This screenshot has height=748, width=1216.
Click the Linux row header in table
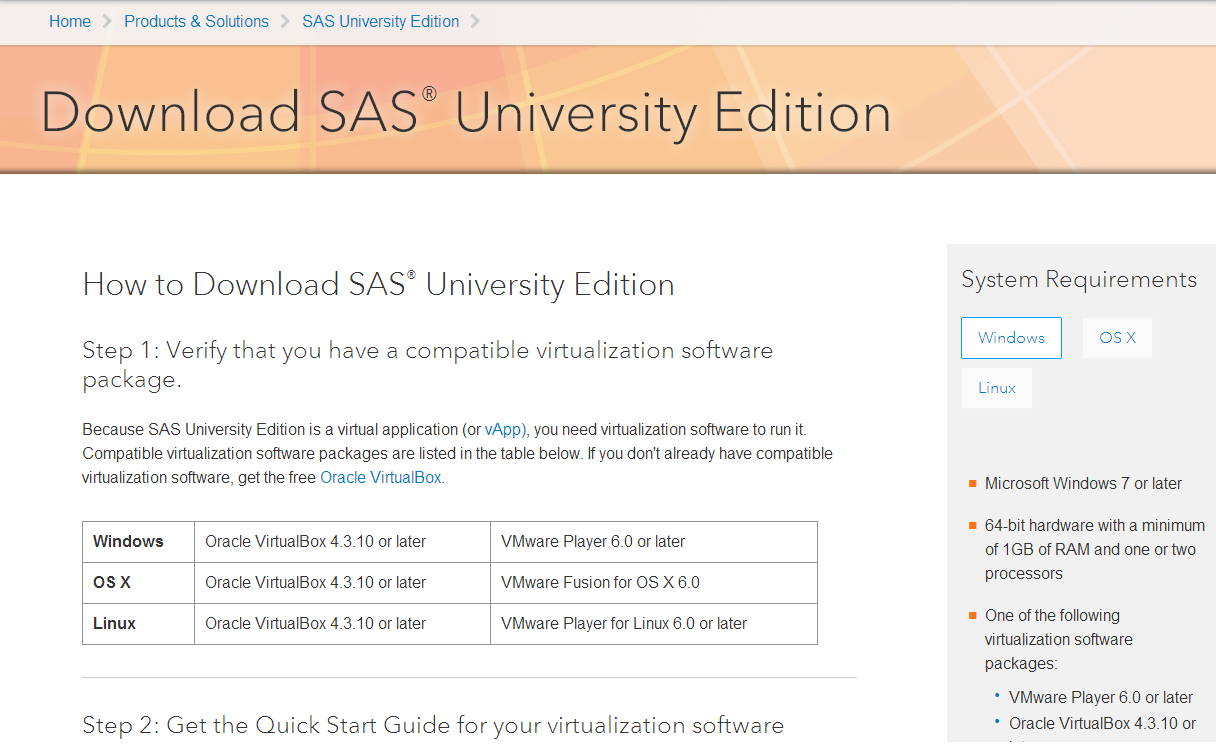(x=114, y=624)
